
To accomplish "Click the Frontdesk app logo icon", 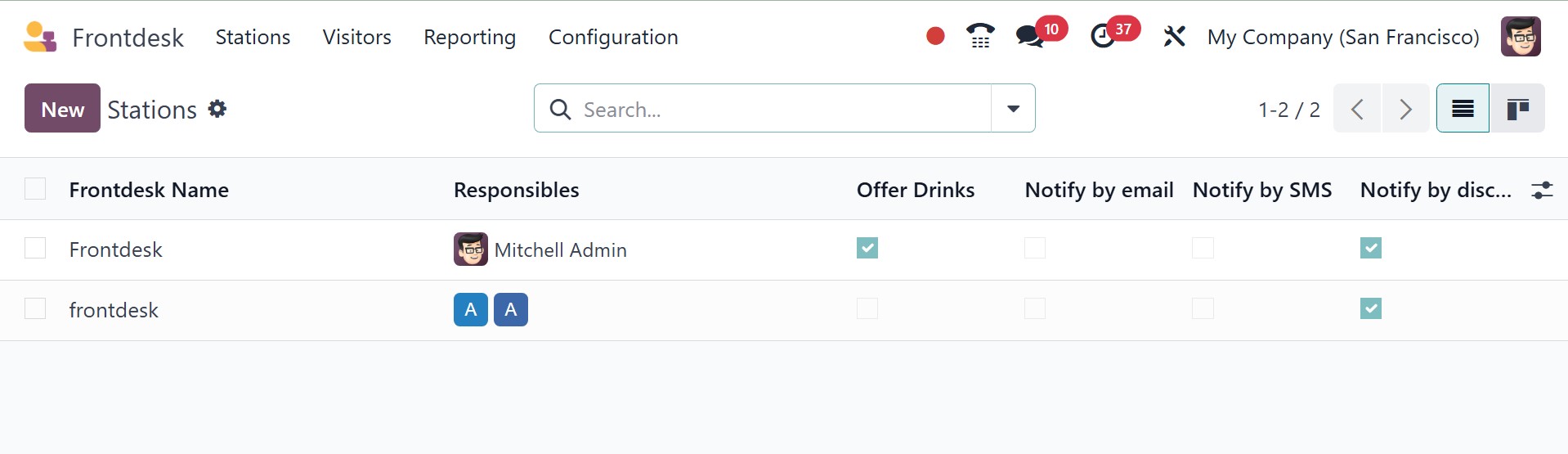I will point(40,37).
